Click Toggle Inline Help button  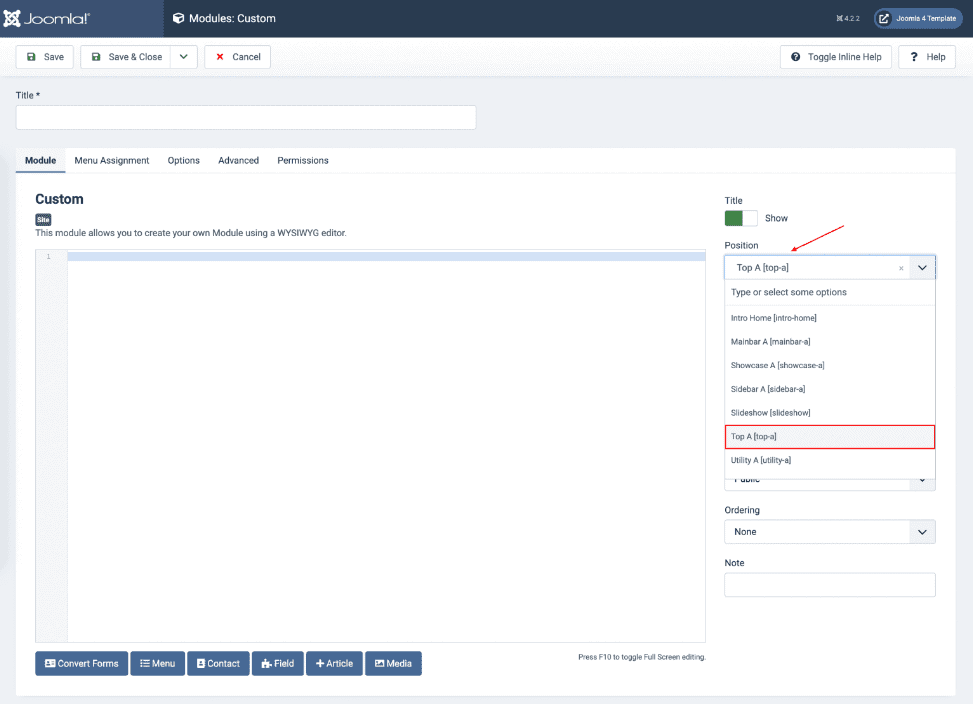click(x=835, y=57)
